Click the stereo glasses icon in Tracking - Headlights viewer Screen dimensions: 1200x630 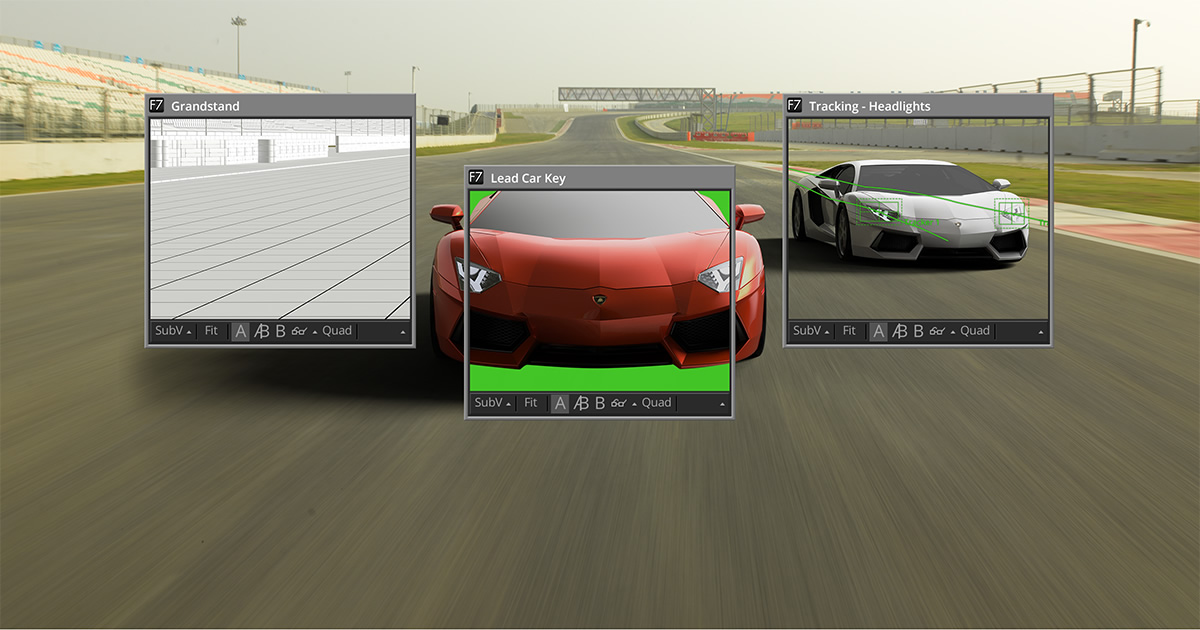[x=937, y=331]
